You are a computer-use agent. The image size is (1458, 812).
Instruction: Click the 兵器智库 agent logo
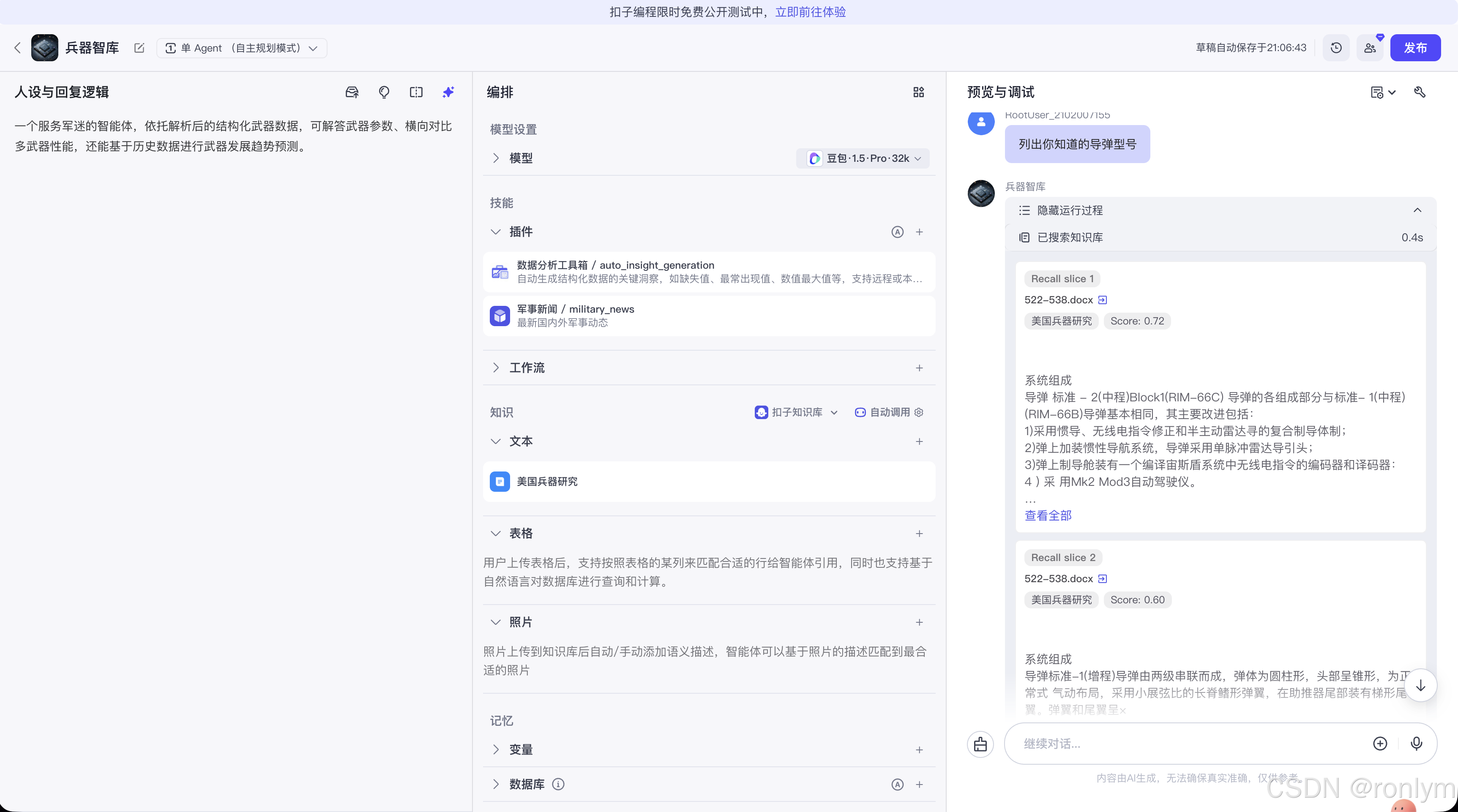(45, 48)
